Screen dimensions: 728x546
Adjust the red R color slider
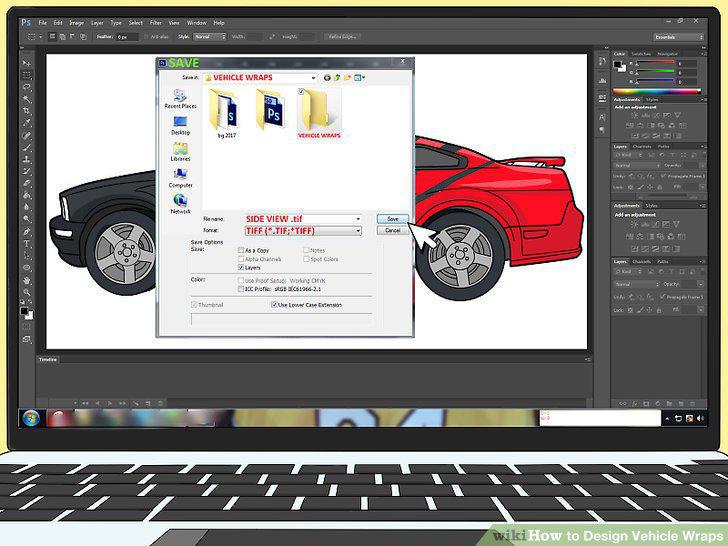click(655, 63)
